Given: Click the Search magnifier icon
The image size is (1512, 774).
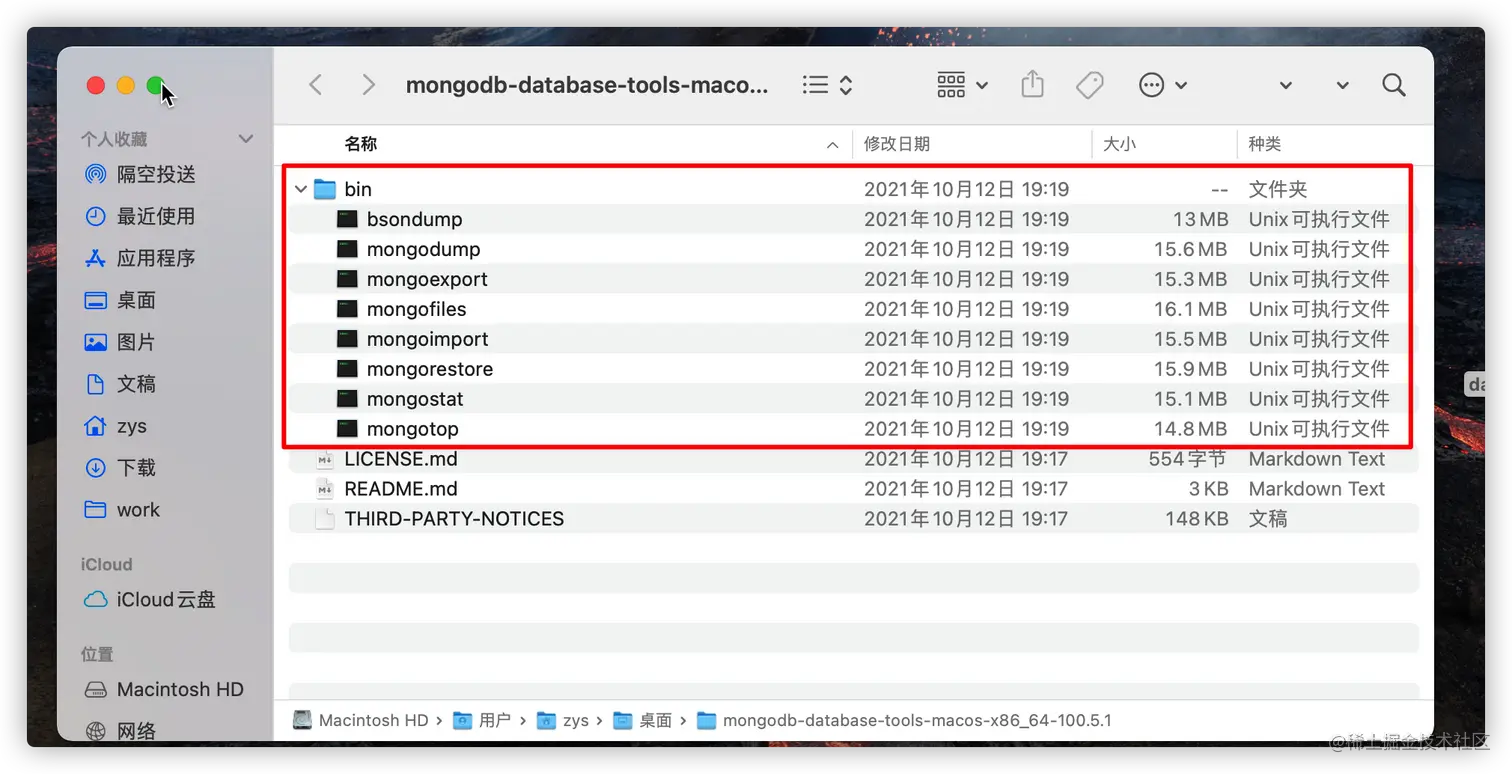Looking at the screenshot, I should [1394, 85].
